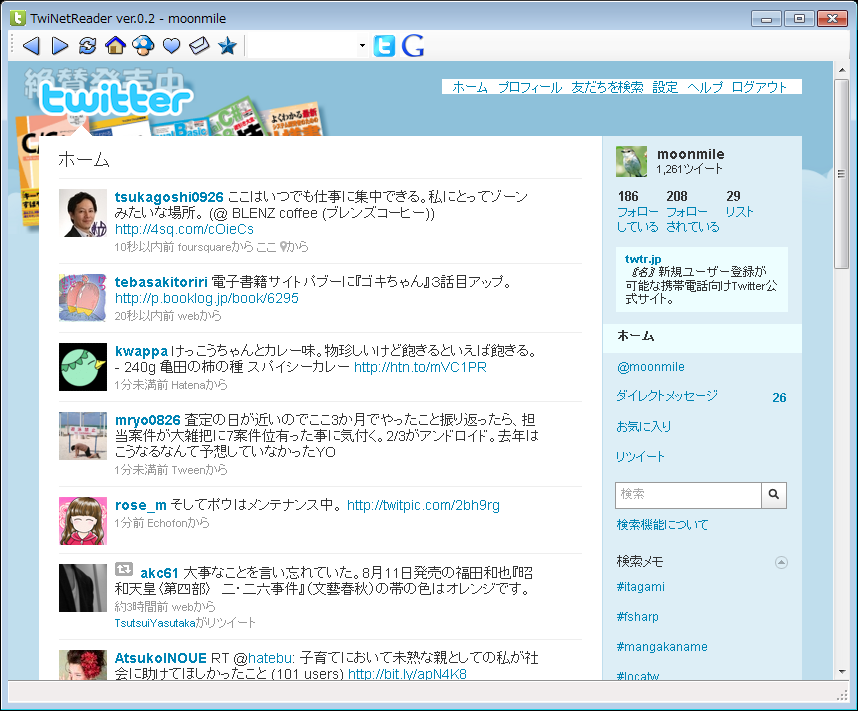Viewport: 858px width, 711px height.
Task: Open the toolbar combo box dropdown arrow
Action: (362, 46)
